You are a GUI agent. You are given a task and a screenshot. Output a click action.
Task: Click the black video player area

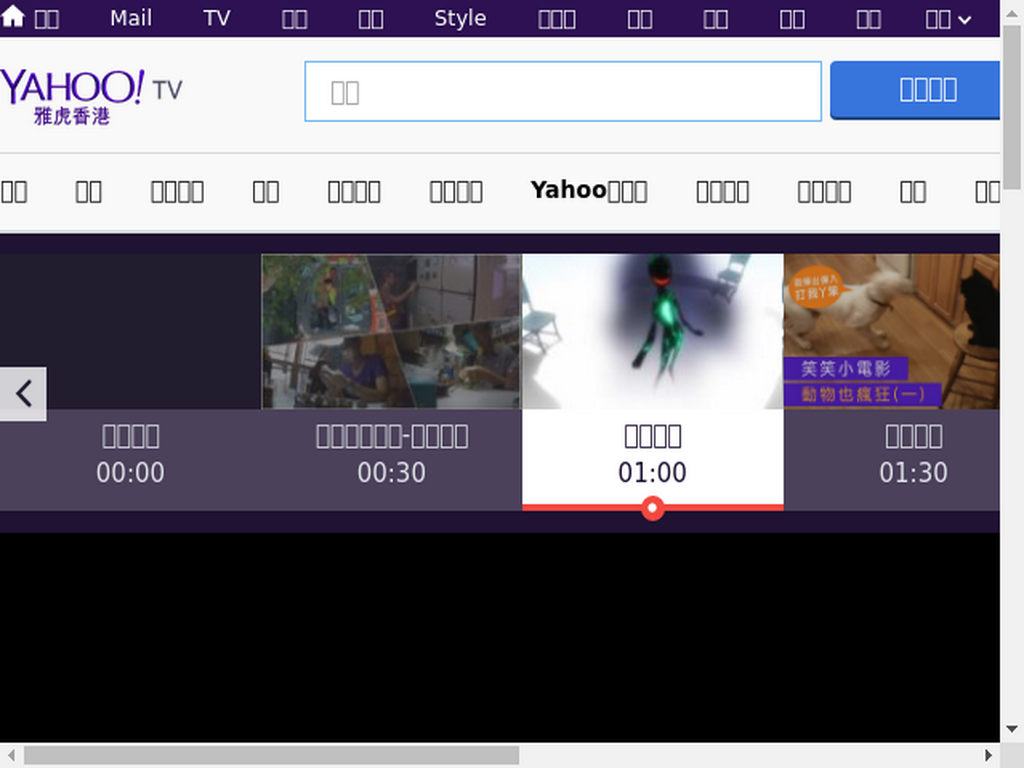[500, 637]
